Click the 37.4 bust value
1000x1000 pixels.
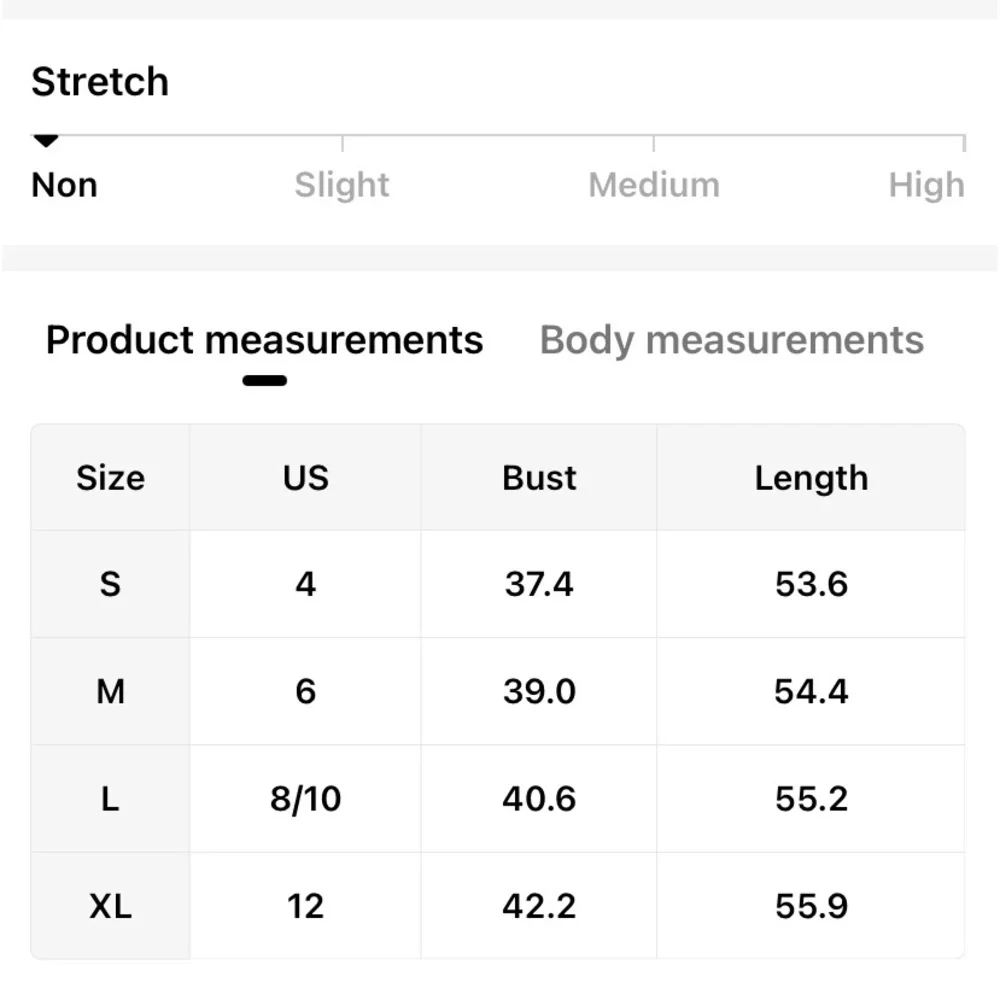tap(539, 584)
